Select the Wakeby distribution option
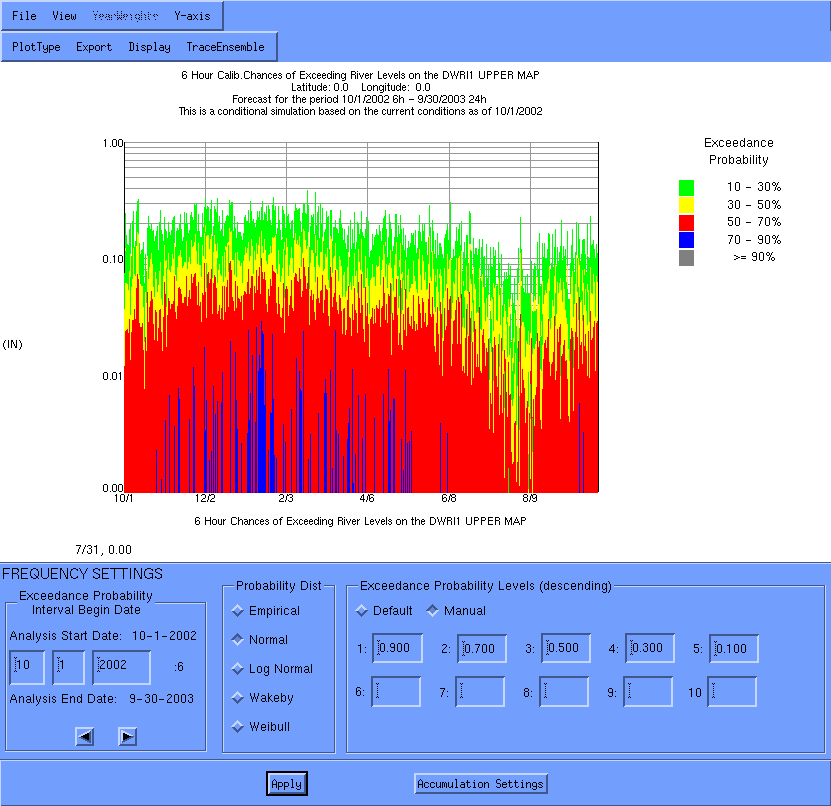Screen dimensions: 831x806 coord(238,698)
